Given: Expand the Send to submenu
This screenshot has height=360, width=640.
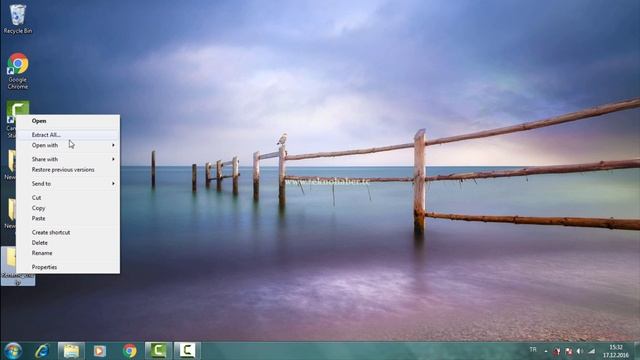Looking at the screenshot, I should [x=68, y=184].
